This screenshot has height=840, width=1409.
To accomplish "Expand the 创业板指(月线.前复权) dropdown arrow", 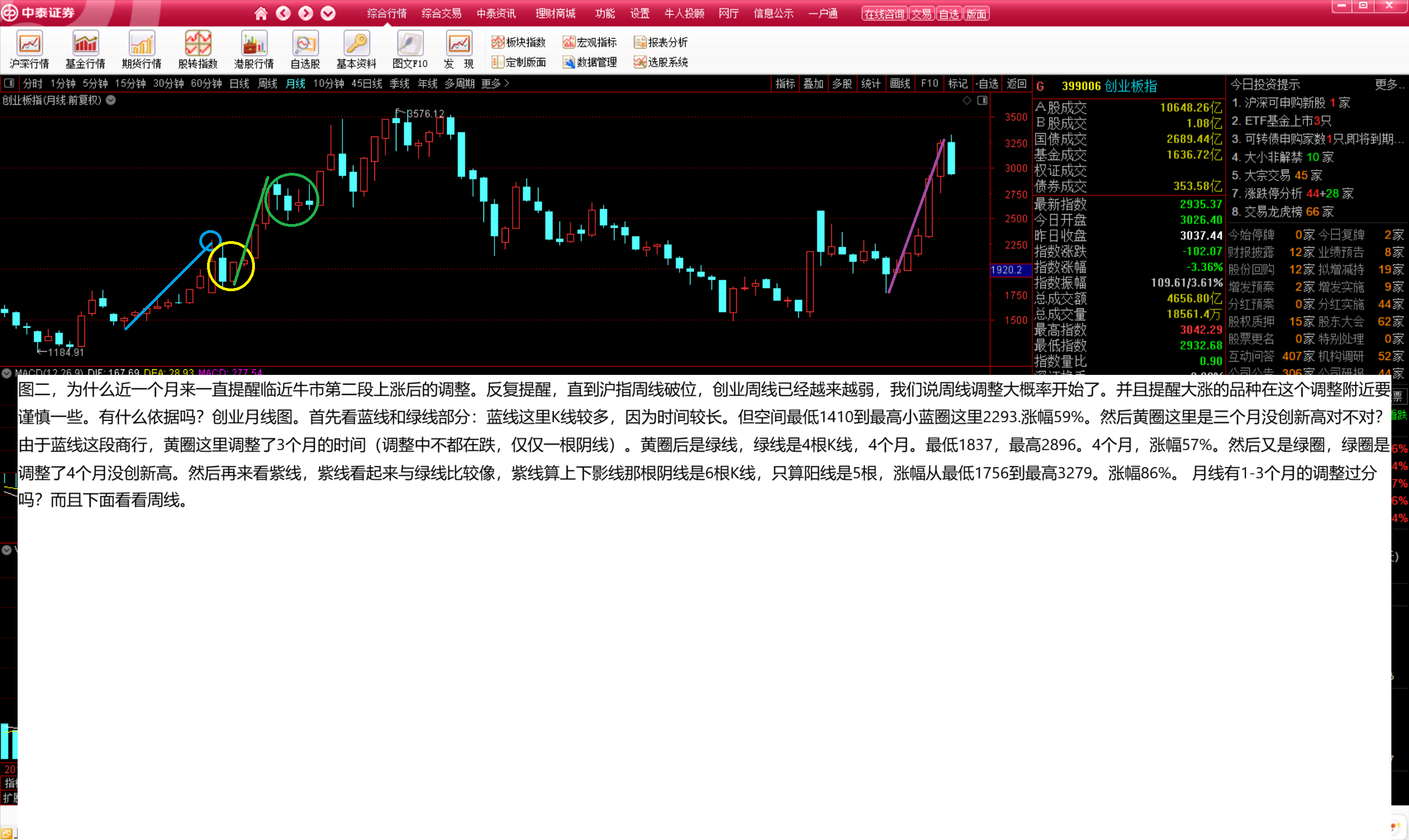I will [111, 100].
